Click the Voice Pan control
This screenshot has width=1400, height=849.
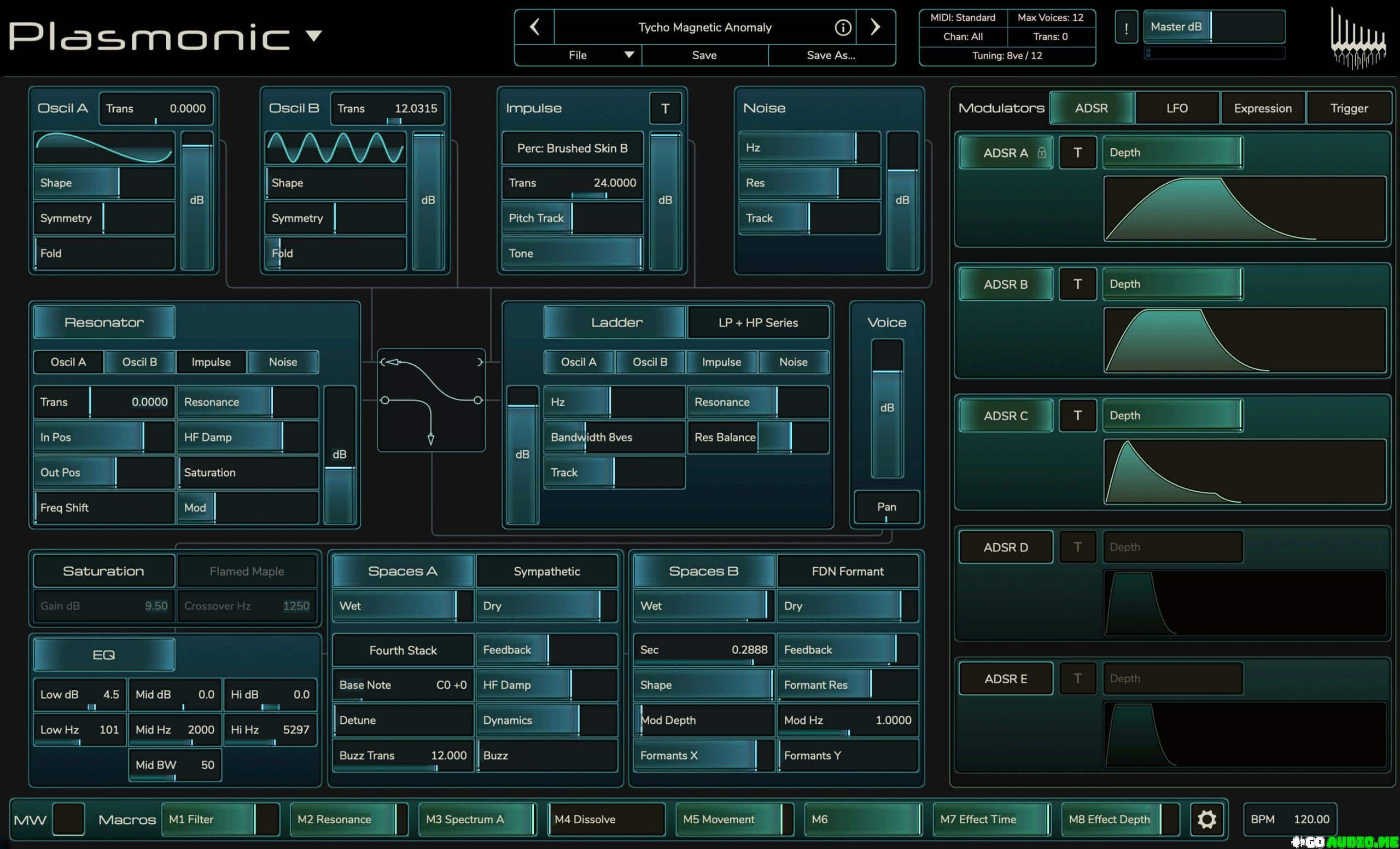(886, 507)
